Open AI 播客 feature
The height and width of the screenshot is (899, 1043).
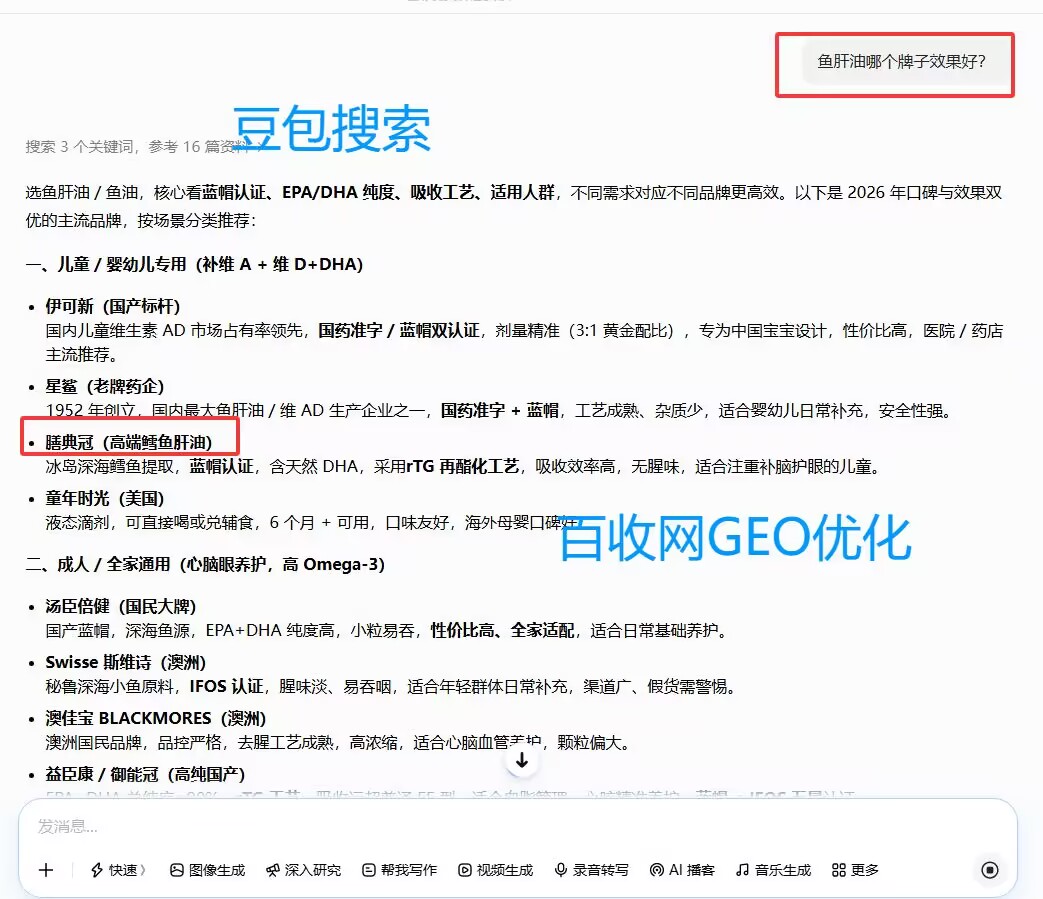point(682,870)
